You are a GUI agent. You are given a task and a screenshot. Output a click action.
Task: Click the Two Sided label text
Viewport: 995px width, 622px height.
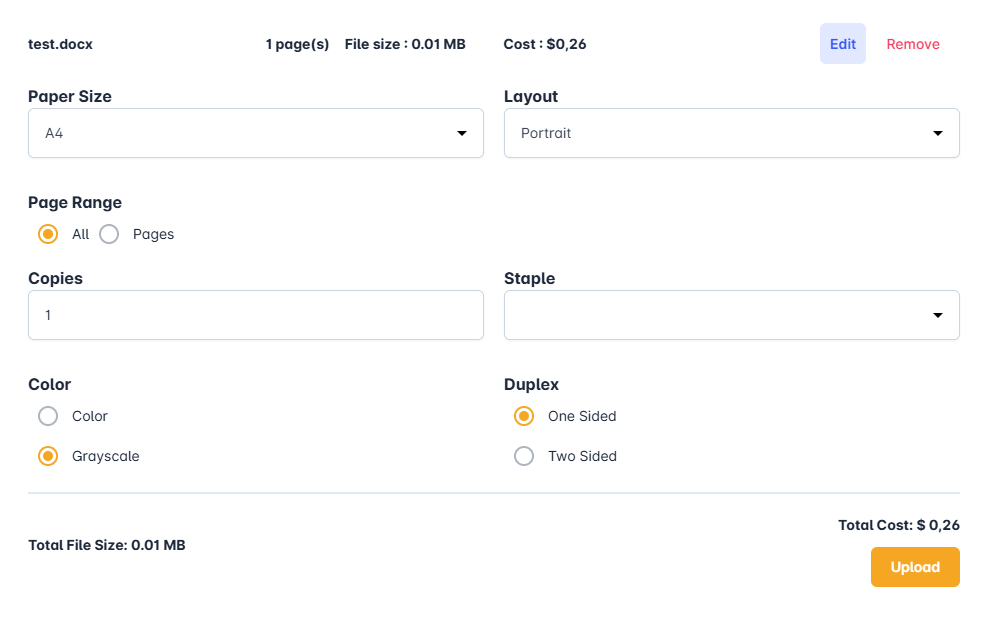pos(582,456)
